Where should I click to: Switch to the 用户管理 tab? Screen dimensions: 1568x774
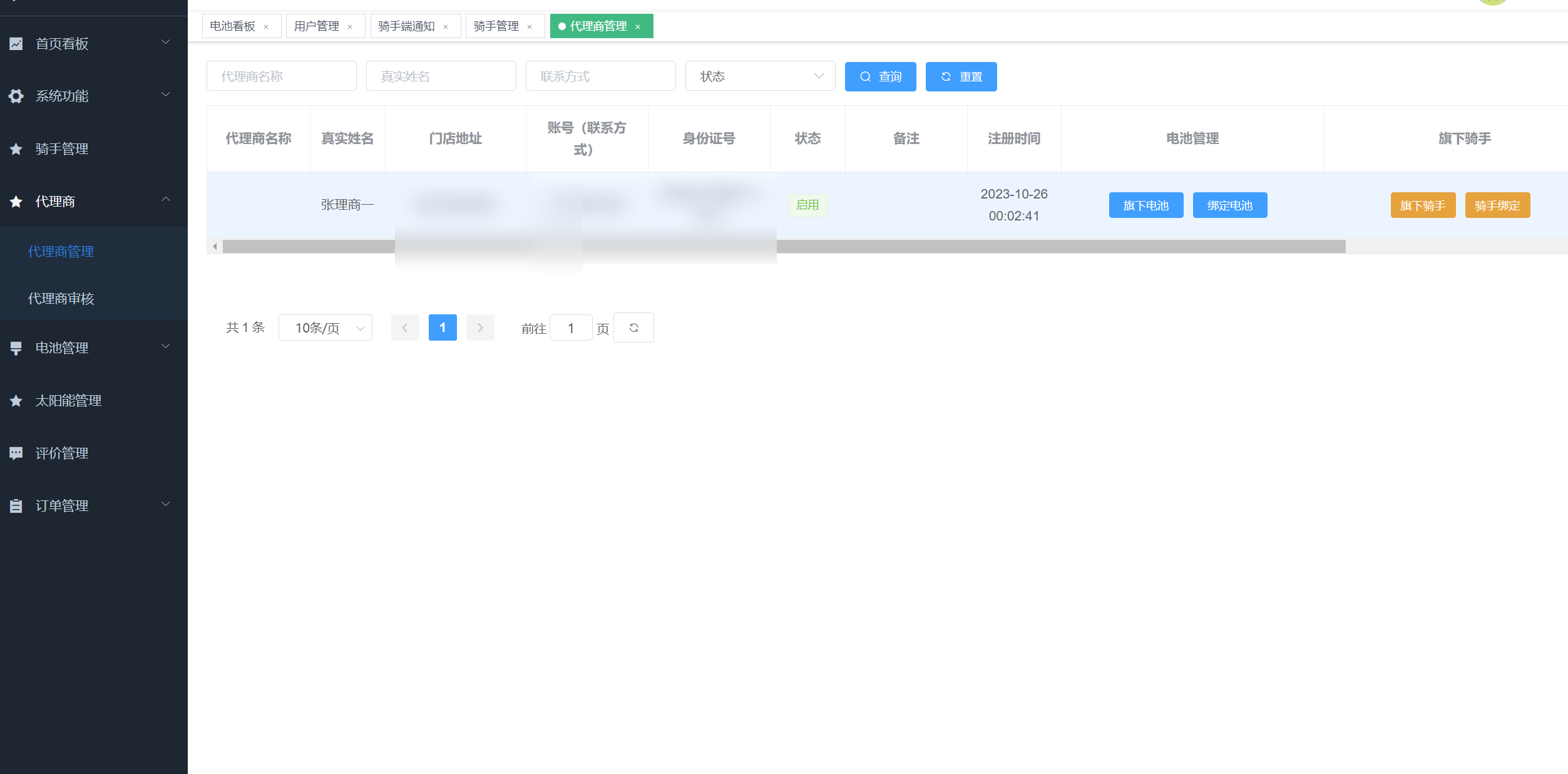tap(317, 26)
